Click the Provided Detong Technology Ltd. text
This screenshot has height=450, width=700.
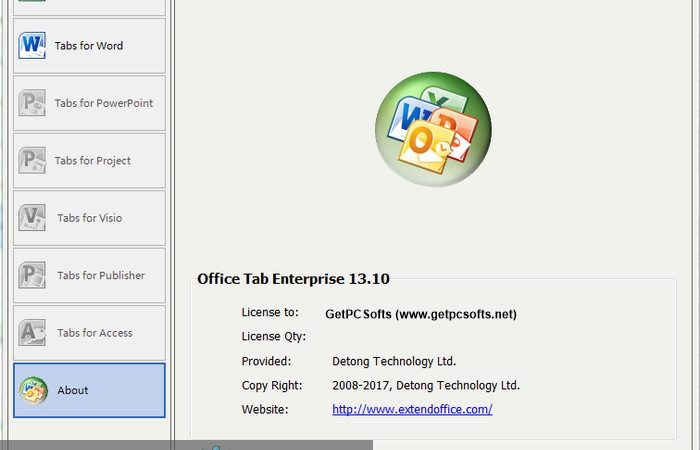(x=394, y=361)
